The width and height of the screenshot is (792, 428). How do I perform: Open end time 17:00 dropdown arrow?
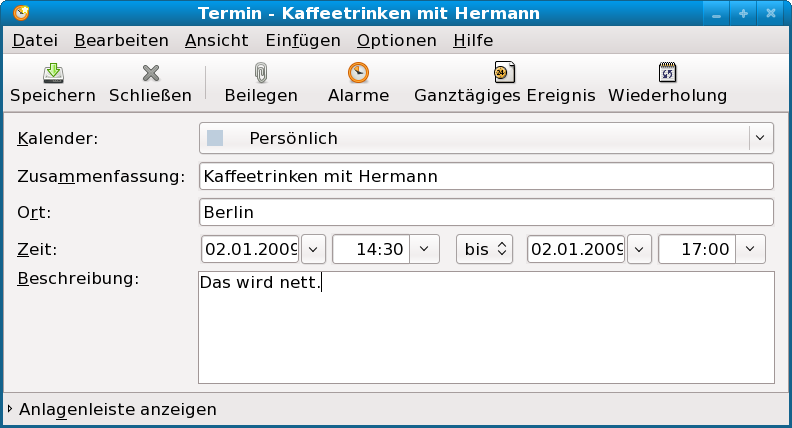click(750, 249)
